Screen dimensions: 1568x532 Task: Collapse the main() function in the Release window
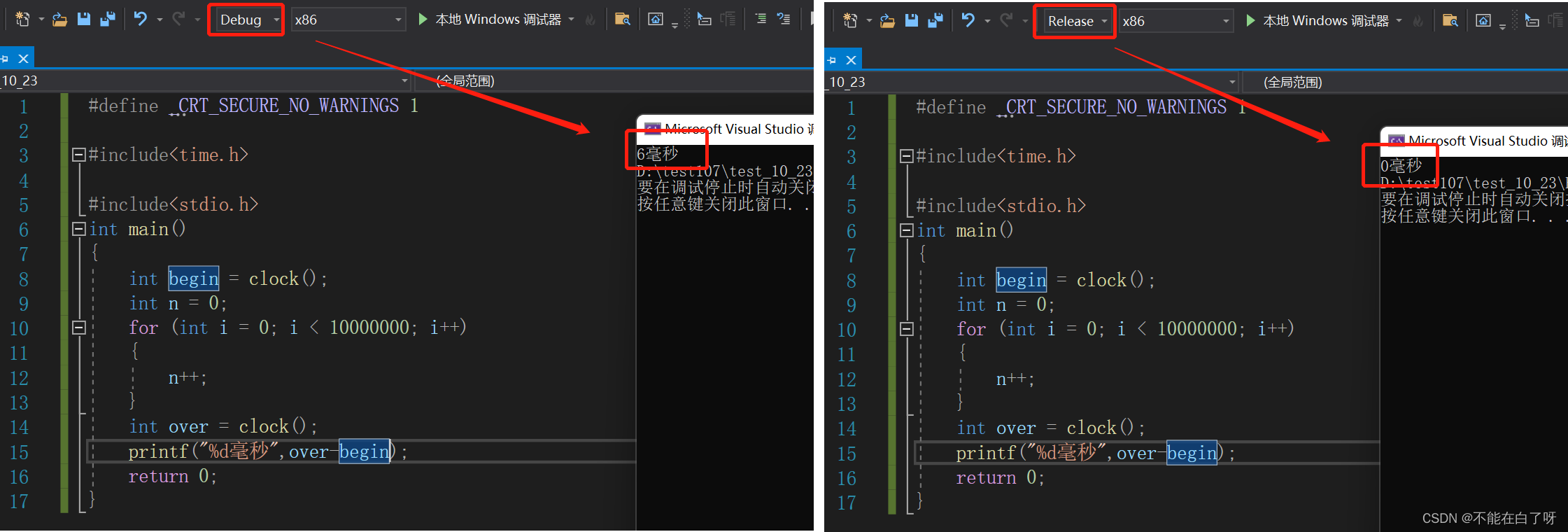tap(907, 230)
